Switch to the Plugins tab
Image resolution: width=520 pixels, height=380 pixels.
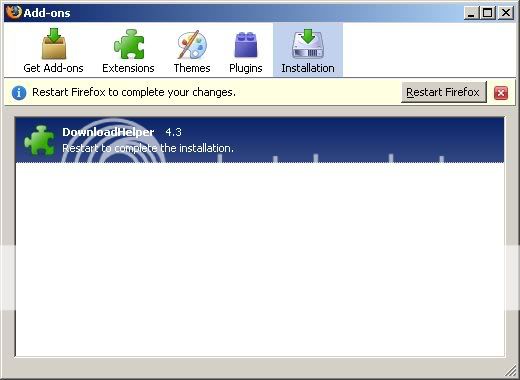pyautogui.click(x=246, y=50)
